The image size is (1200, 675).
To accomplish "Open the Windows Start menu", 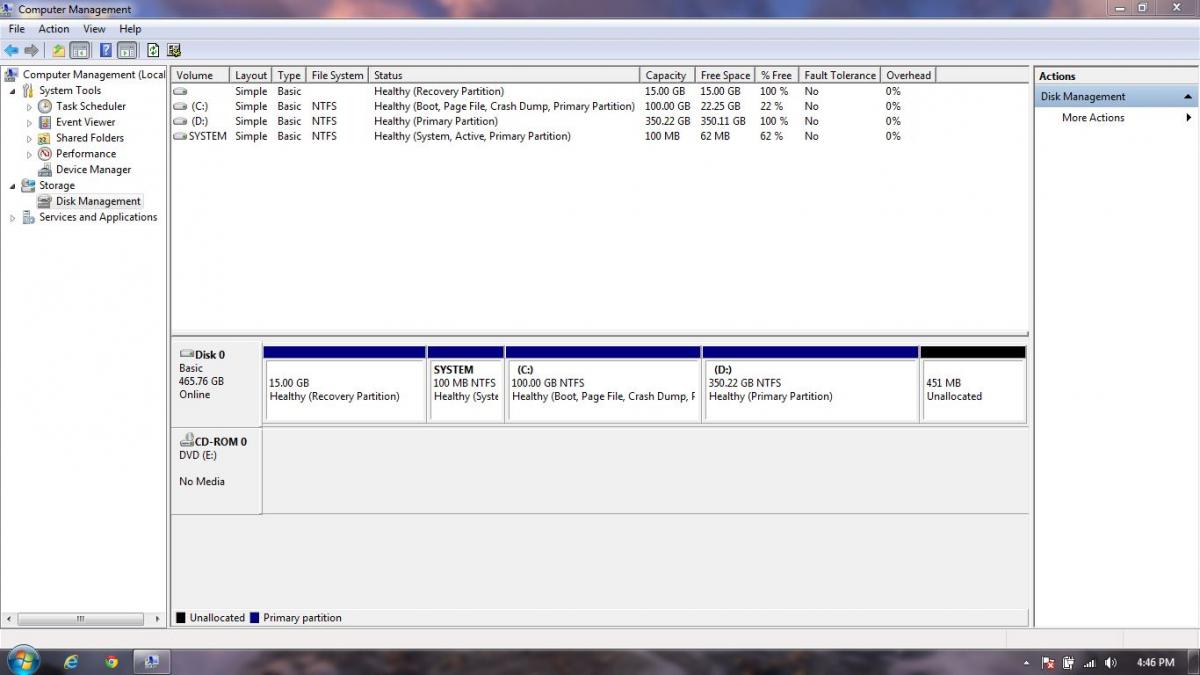I will [x=23, y=661].
